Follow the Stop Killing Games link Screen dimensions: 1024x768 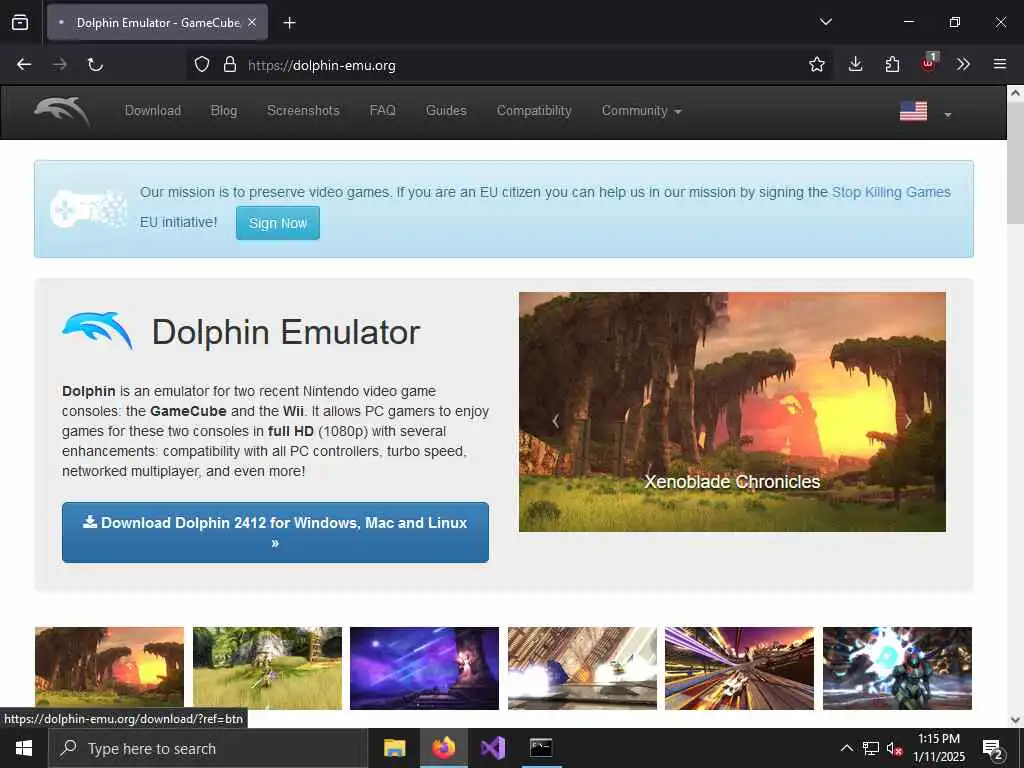point(891,193)
